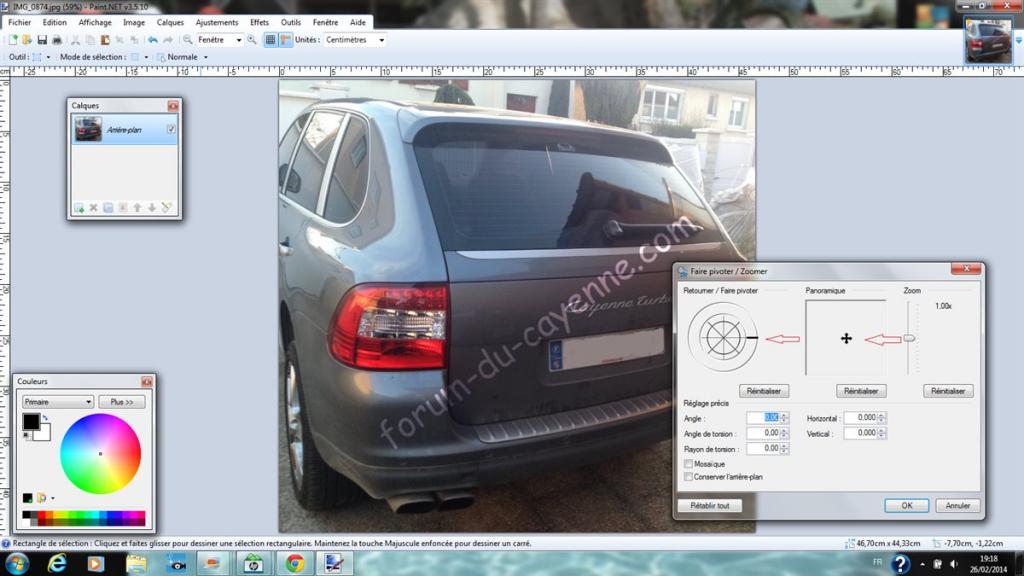This screenshot has width=1024, height=576.
Task: Open the Effets menu
Action: 259,22
